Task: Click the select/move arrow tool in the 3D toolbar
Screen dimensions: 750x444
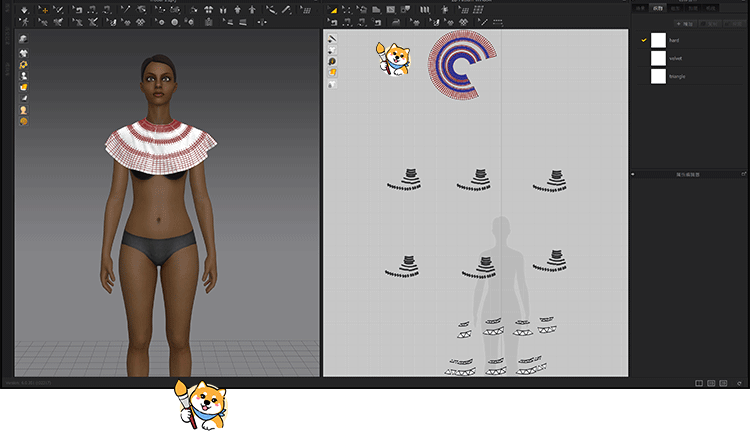Action: (43, 10)
